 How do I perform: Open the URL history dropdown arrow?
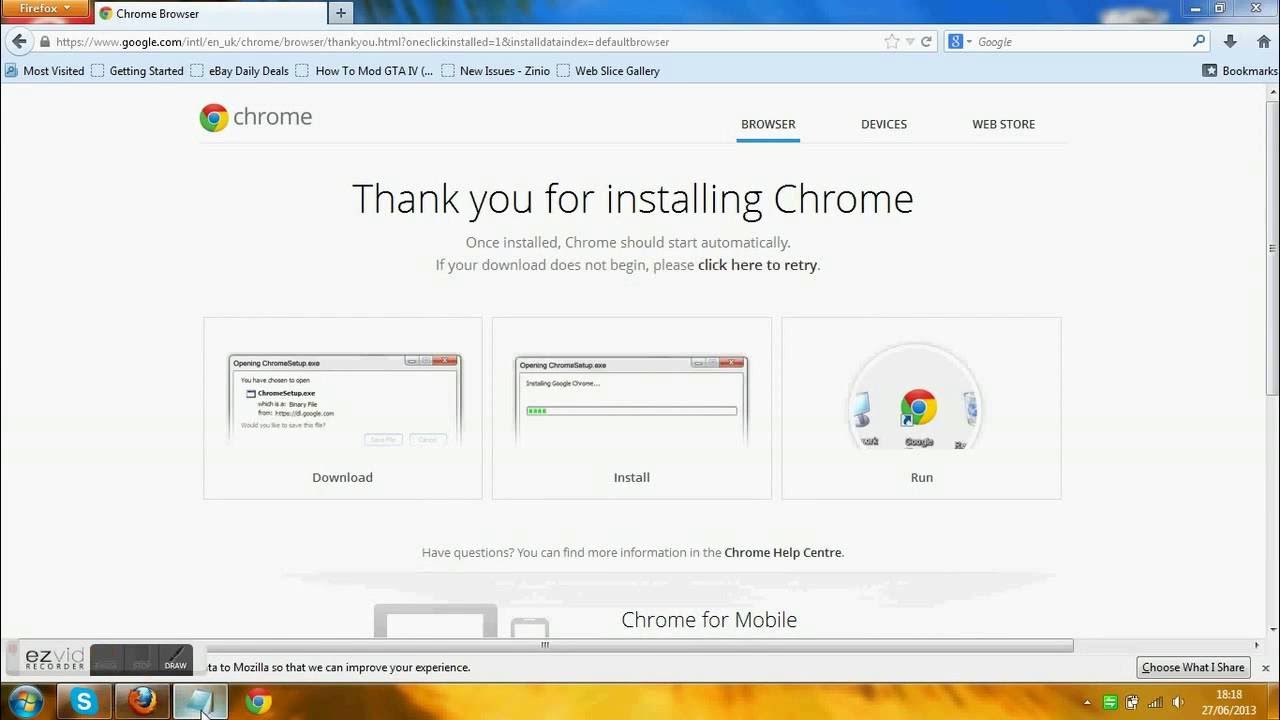(909, 42)
